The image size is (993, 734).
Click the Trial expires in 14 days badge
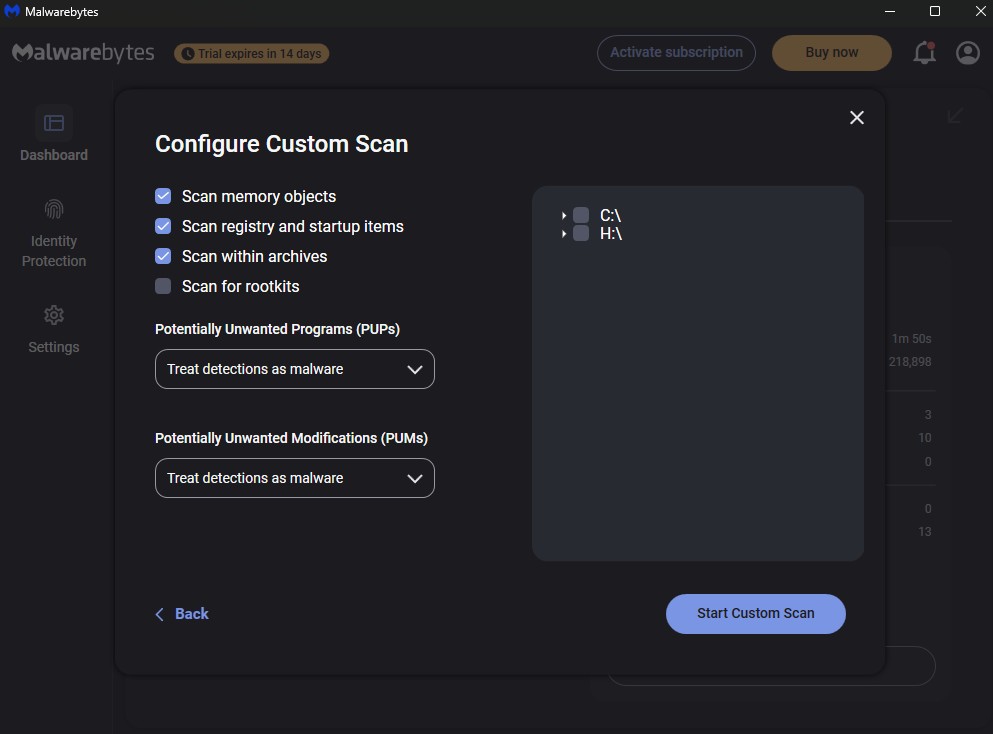coord(251,54)
